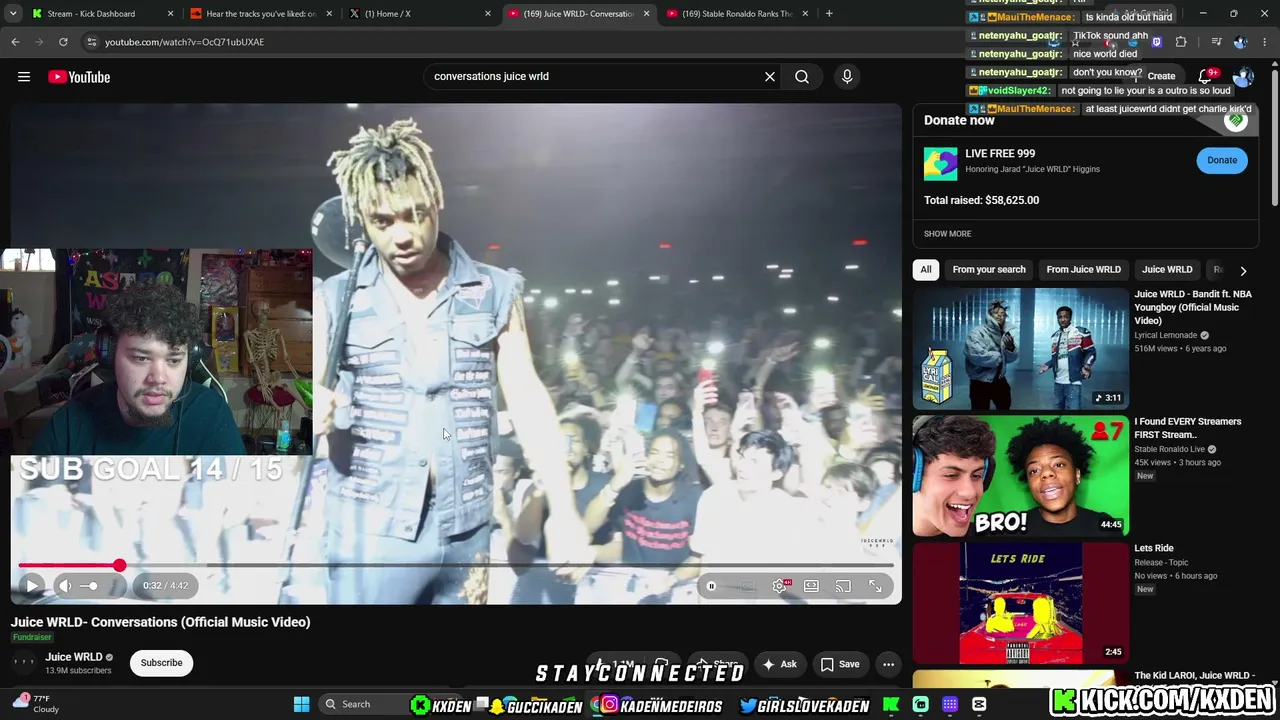Image resolution: width=1280 pixels, height=720 pixels.
Task: Open the weather widget showing 77°F
Action: [36, 703]
